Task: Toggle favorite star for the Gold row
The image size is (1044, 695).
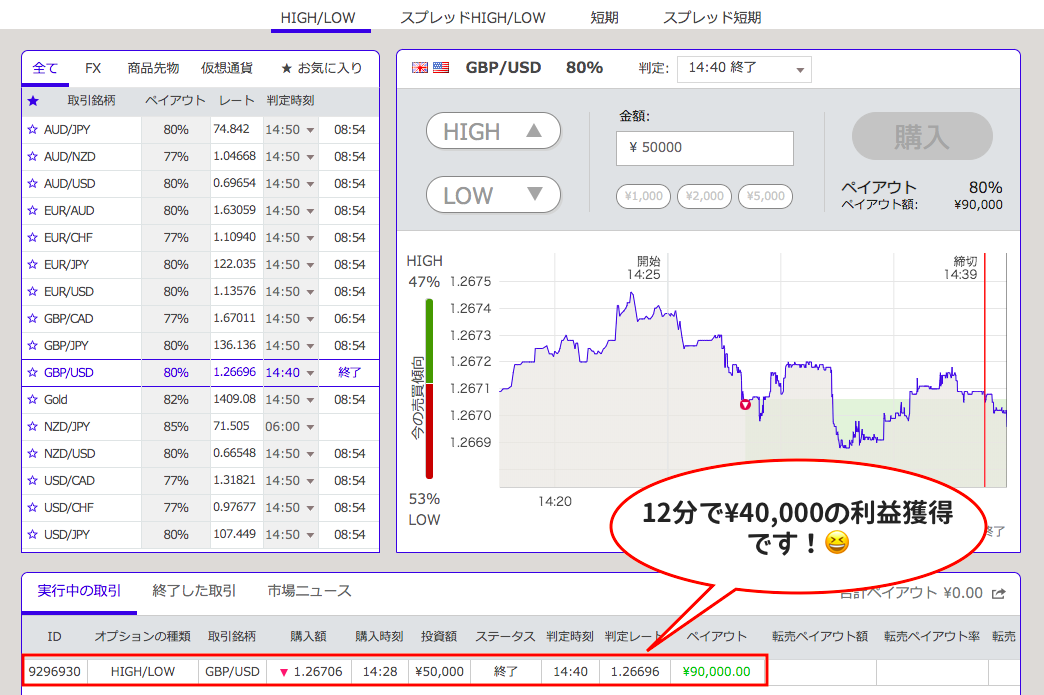Action: tap(32, 400)
